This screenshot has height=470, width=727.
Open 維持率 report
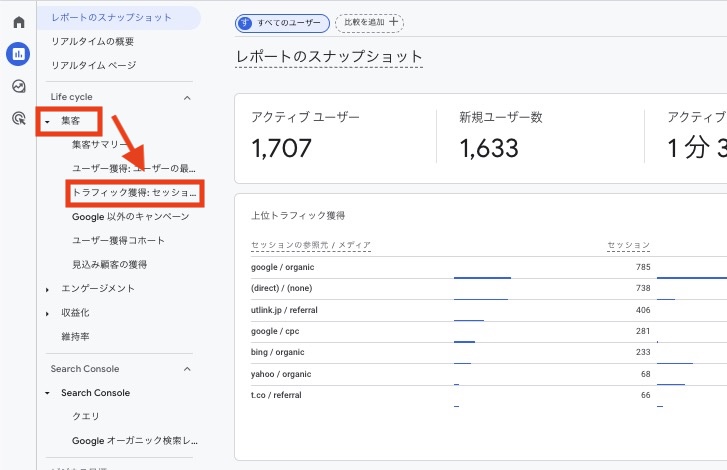(75, 337)
